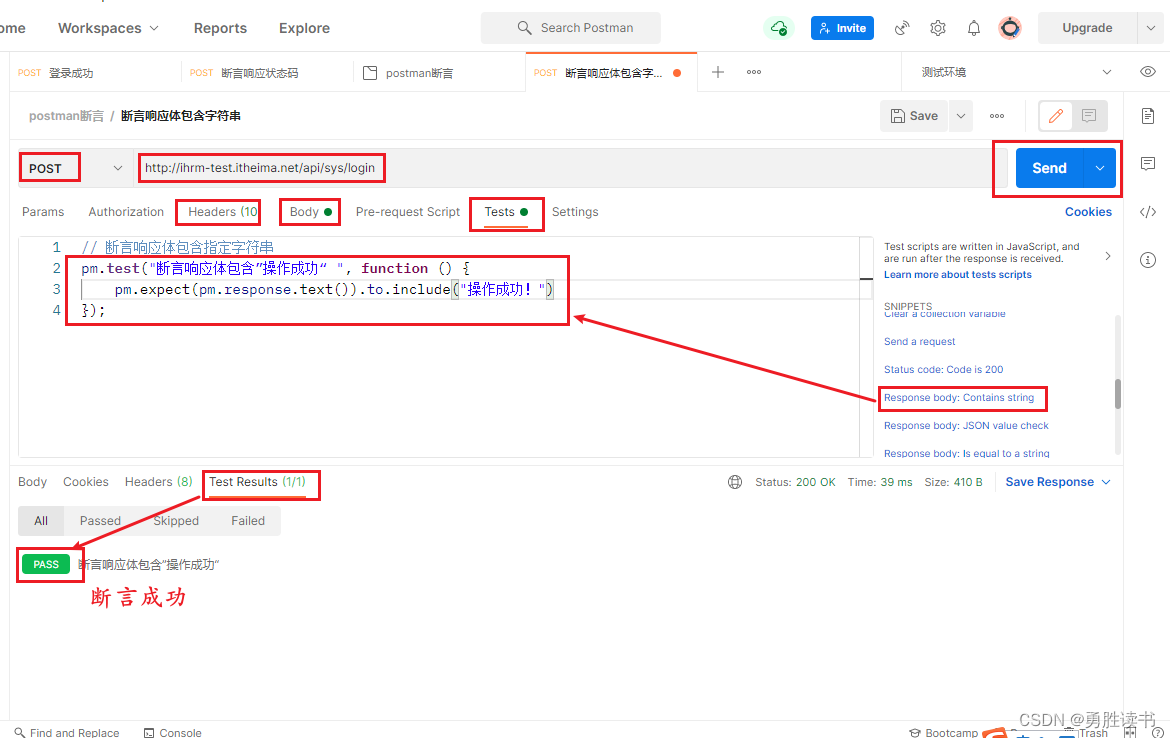Screen dimensions: 1170x738
Task: Expand the Upgrade dropdown arrow
Action: tap(1150, 28)
